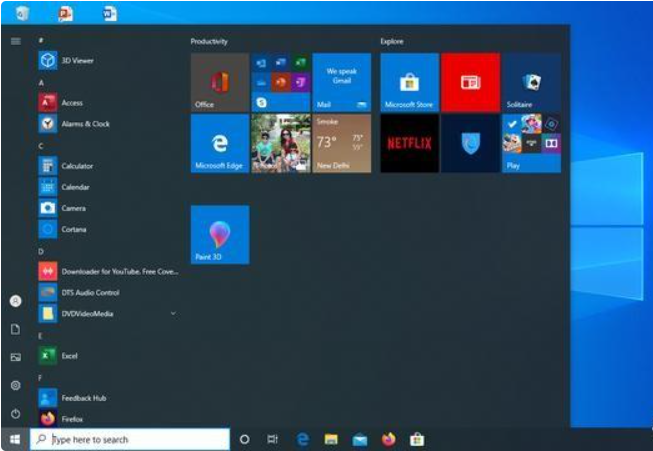Viewport: 653px width, 451px height.
Task: Click the letter 'C' list header
Action: pyautogui.click(x=41, y=146)
